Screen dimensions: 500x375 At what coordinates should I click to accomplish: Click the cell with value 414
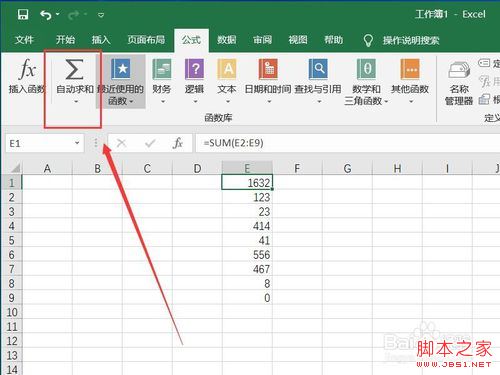pyautogui.click(x=247, y=226)
